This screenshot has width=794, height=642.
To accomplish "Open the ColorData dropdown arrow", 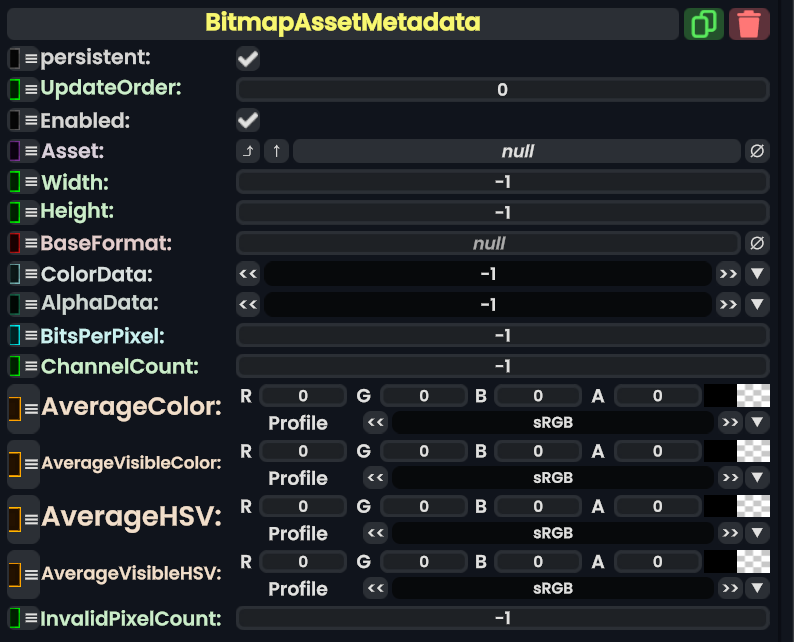I will pyautogui.click(x=757, y=274).
